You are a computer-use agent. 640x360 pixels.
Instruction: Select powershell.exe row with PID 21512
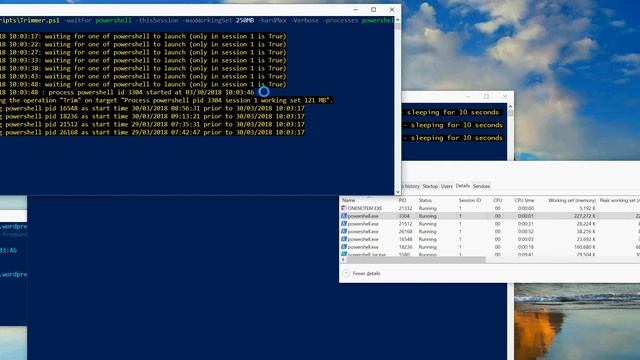click(x=489, y=224)
